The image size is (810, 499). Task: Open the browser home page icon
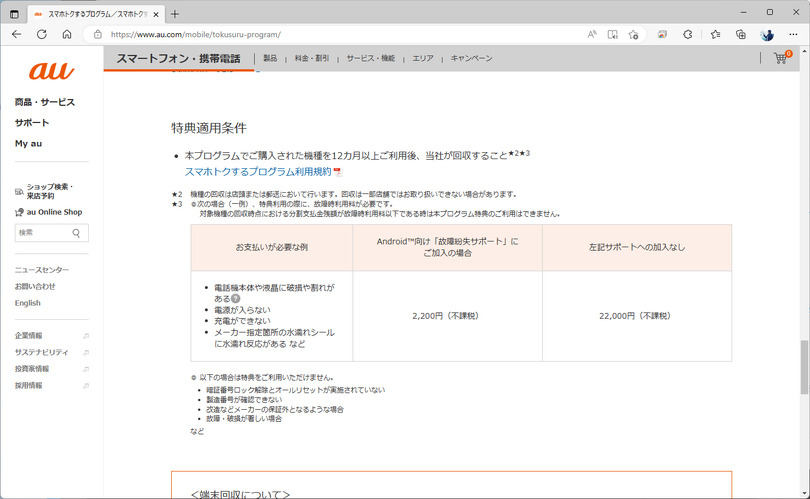tap(67, 35)
